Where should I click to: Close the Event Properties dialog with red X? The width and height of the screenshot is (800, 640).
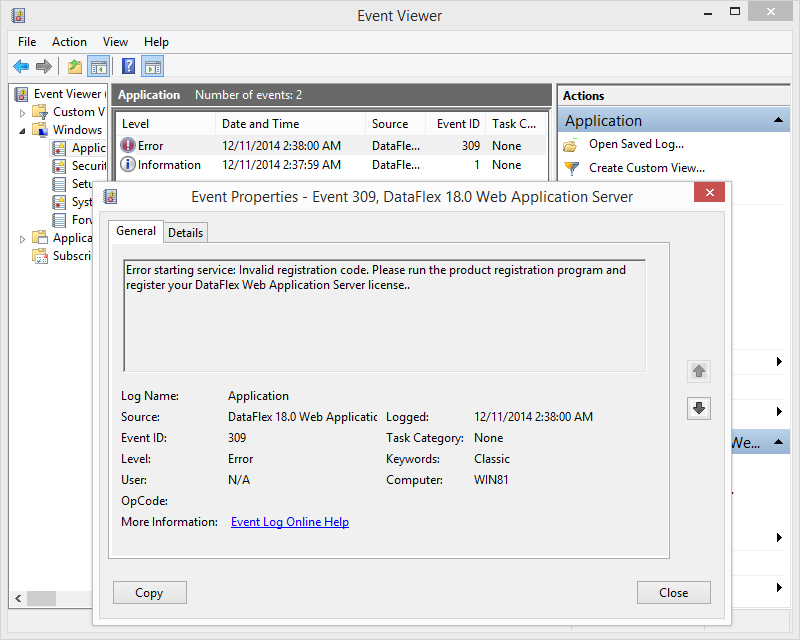[709, 192]
